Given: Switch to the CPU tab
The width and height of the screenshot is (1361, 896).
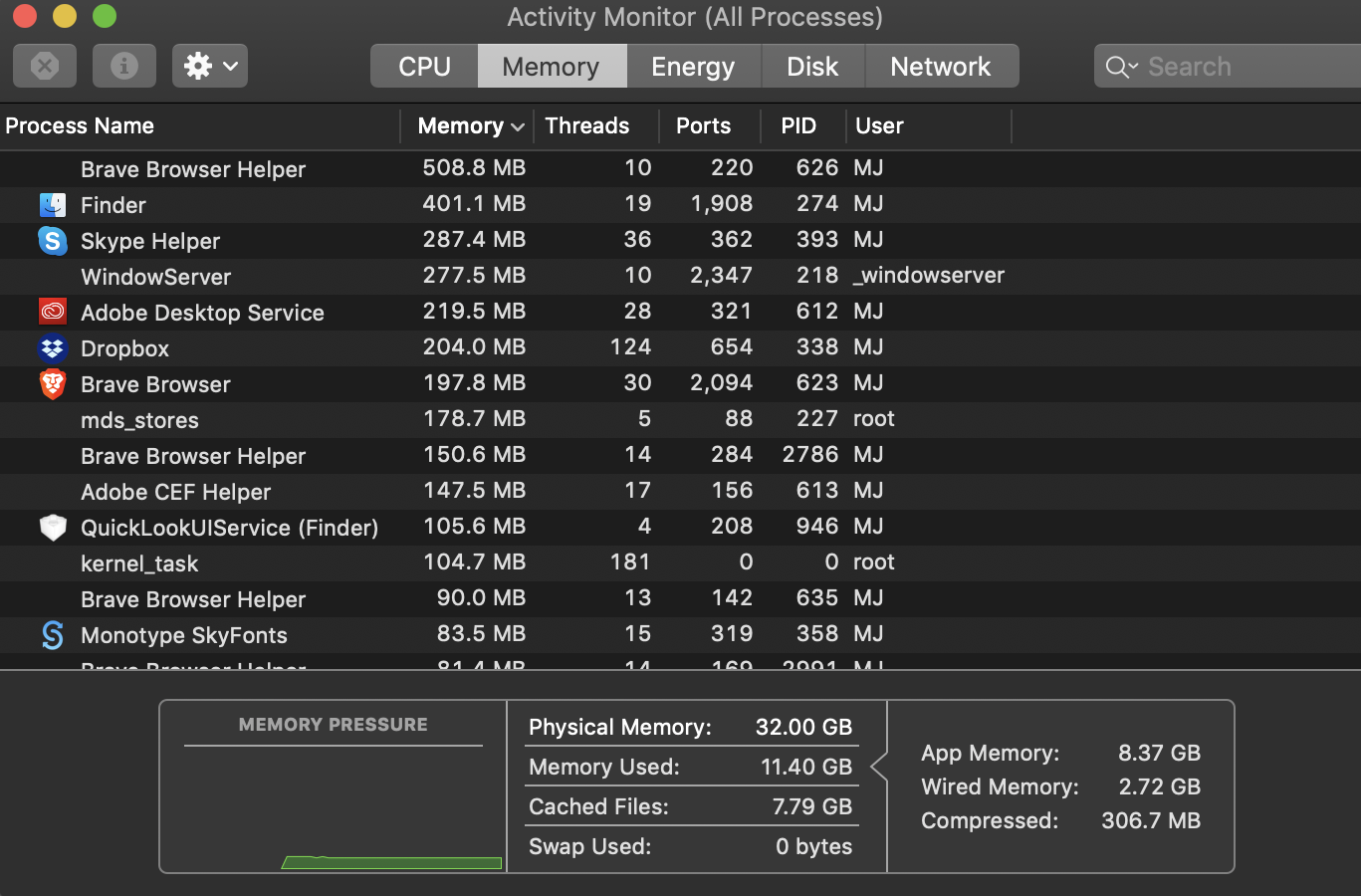Looking at the screenshot, I should coord(425,66).
